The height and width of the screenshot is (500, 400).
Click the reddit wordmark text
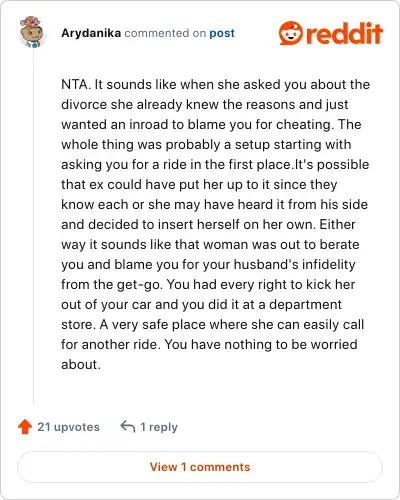click(344, 33)
